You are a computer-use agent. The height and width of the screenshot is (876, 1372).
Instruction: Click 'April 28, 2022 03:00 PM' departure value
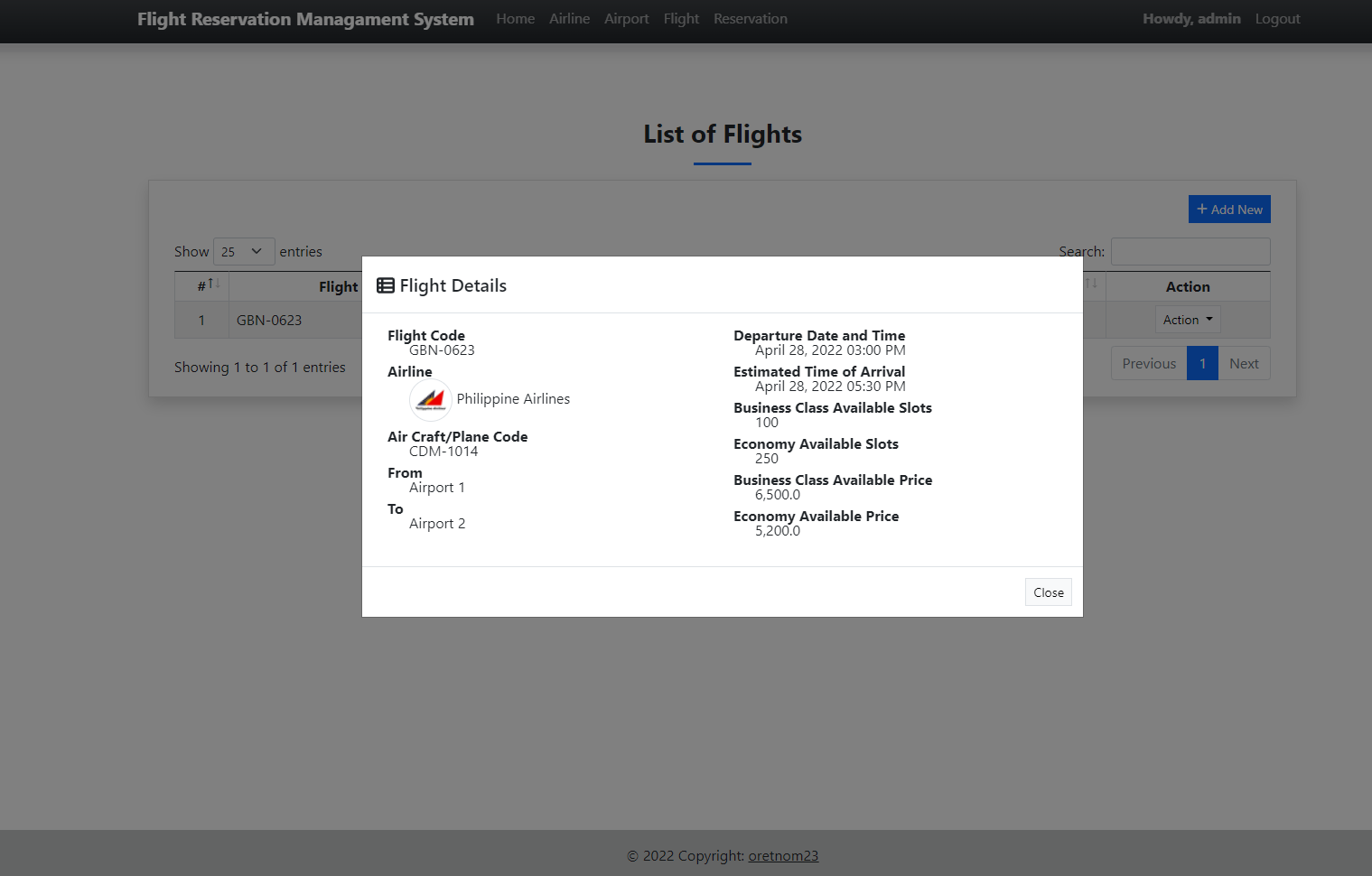tap(830, 350)
